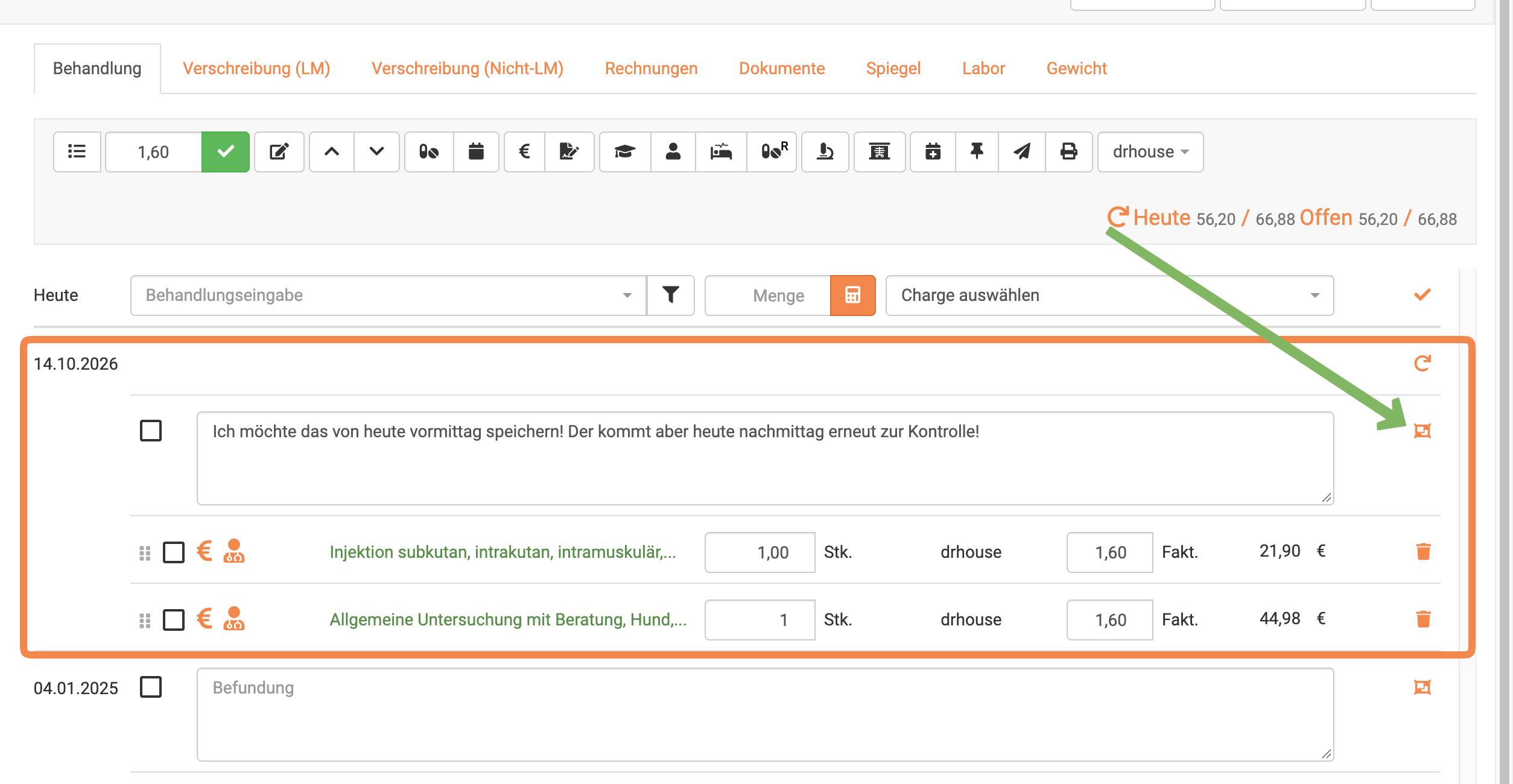This screenshot has width=1513, height=784.
Task: Click the graduation cap icon
Action: (625, 151)
